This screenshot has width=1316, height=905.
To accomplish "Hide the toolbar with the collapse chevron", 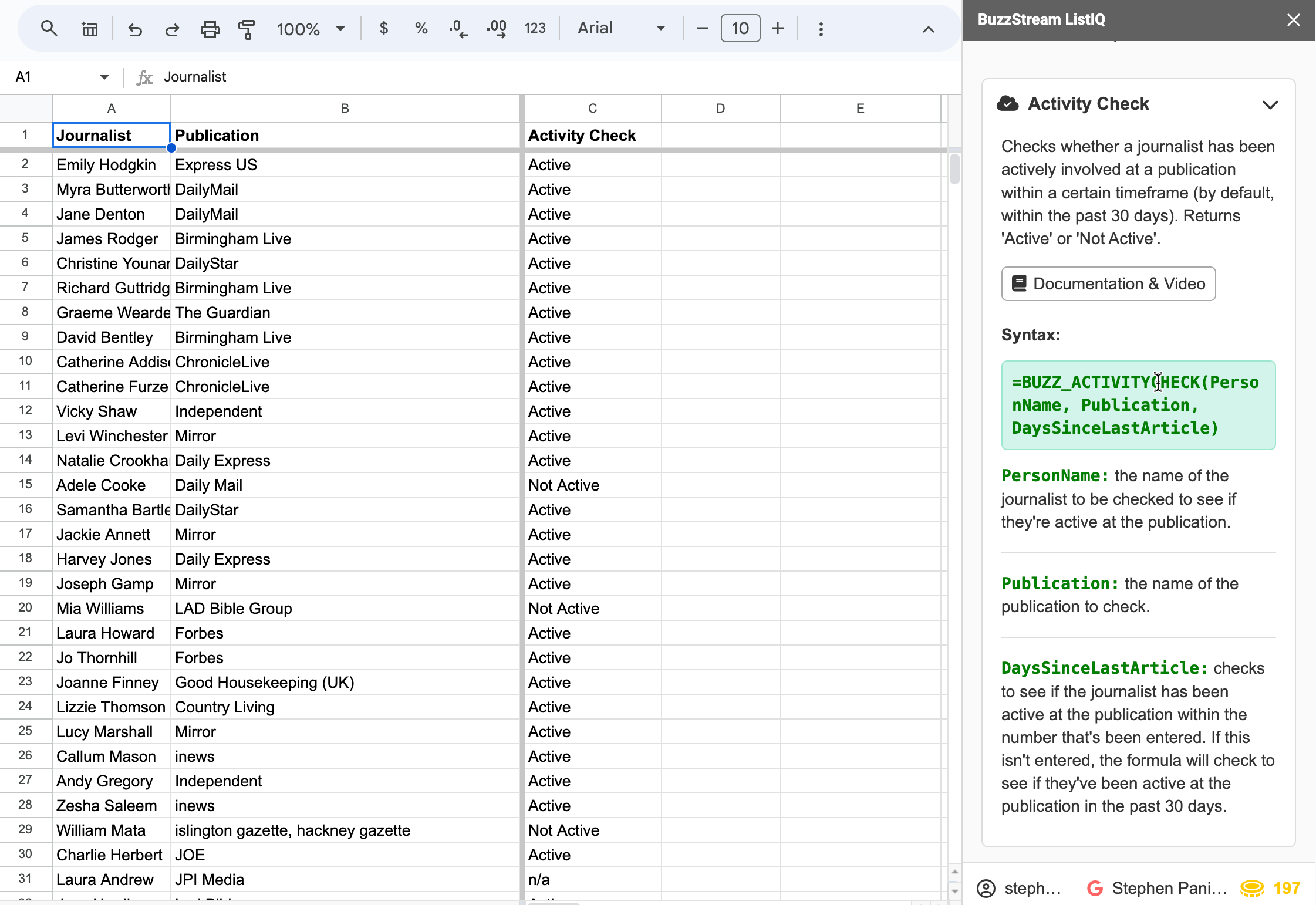I will (x=928, y=29).
